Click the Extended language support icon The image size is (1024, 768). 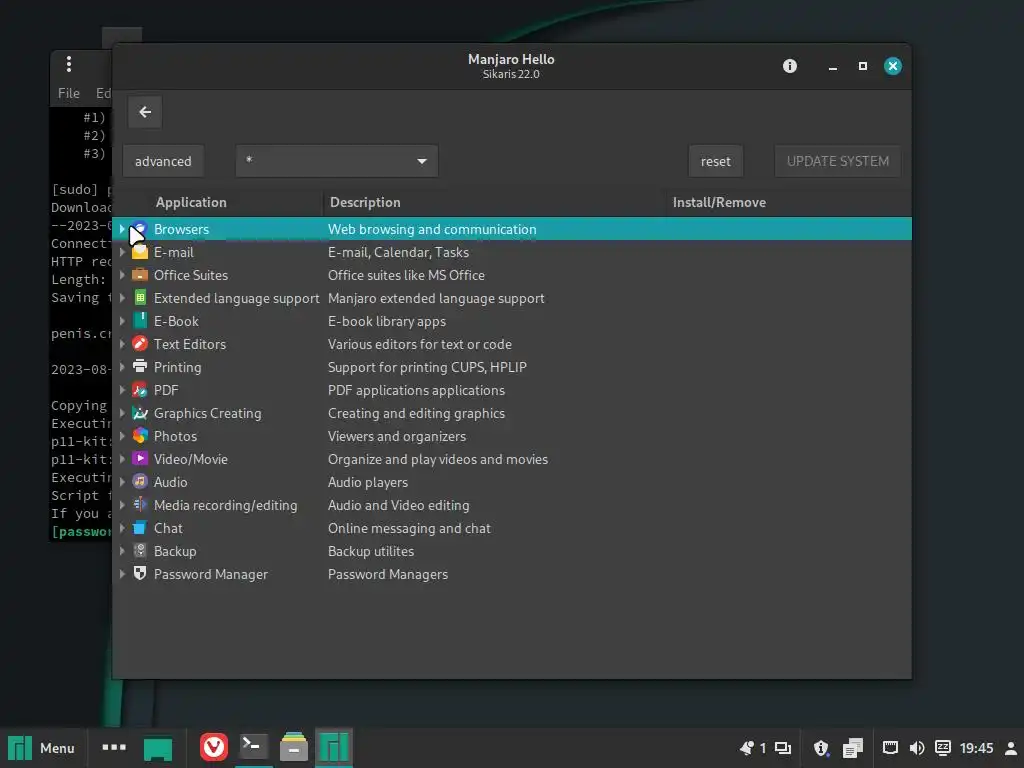[x=140, y=298]
